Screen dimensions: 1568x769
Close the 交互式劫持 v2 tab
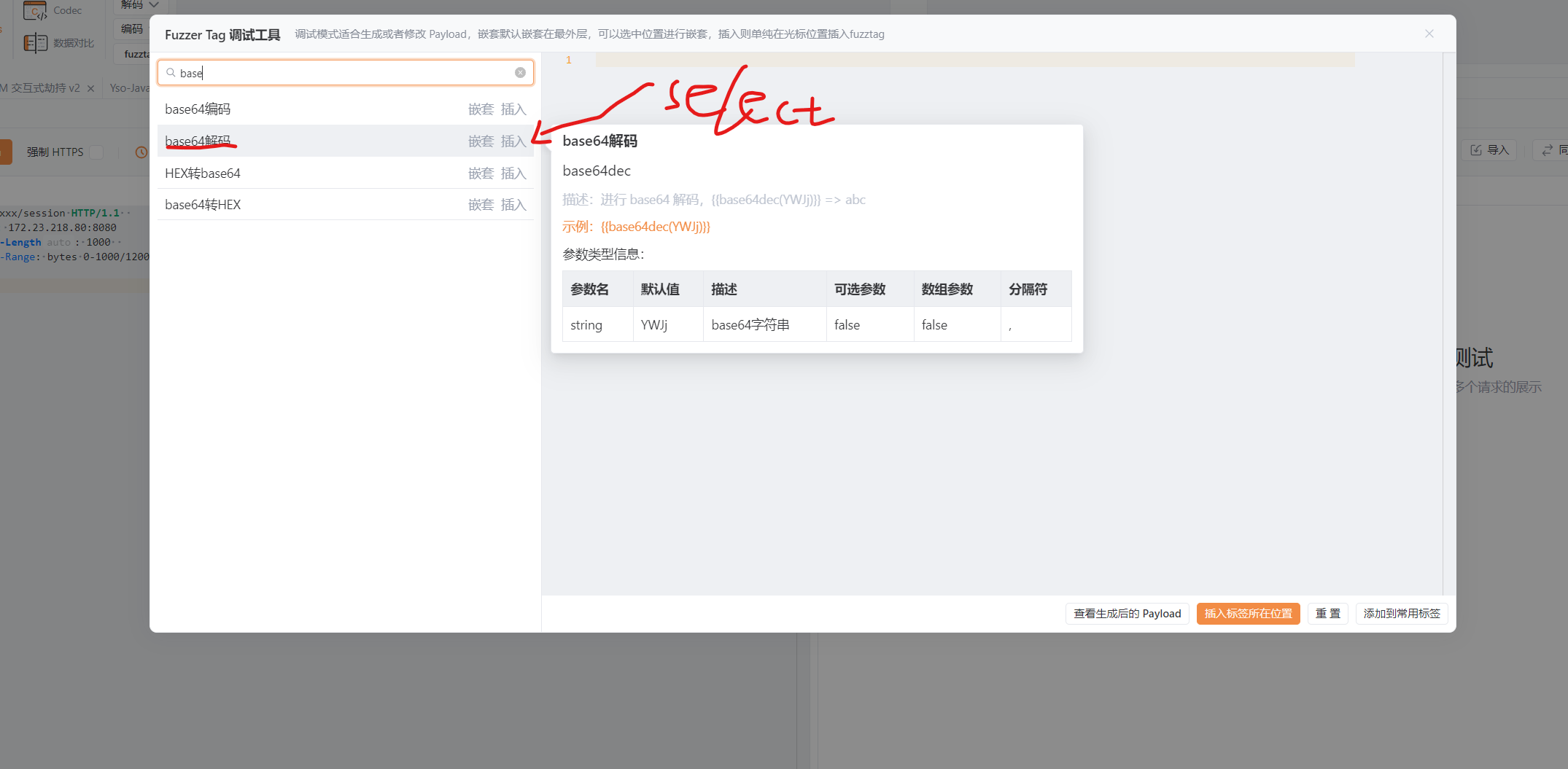[90, 88]
